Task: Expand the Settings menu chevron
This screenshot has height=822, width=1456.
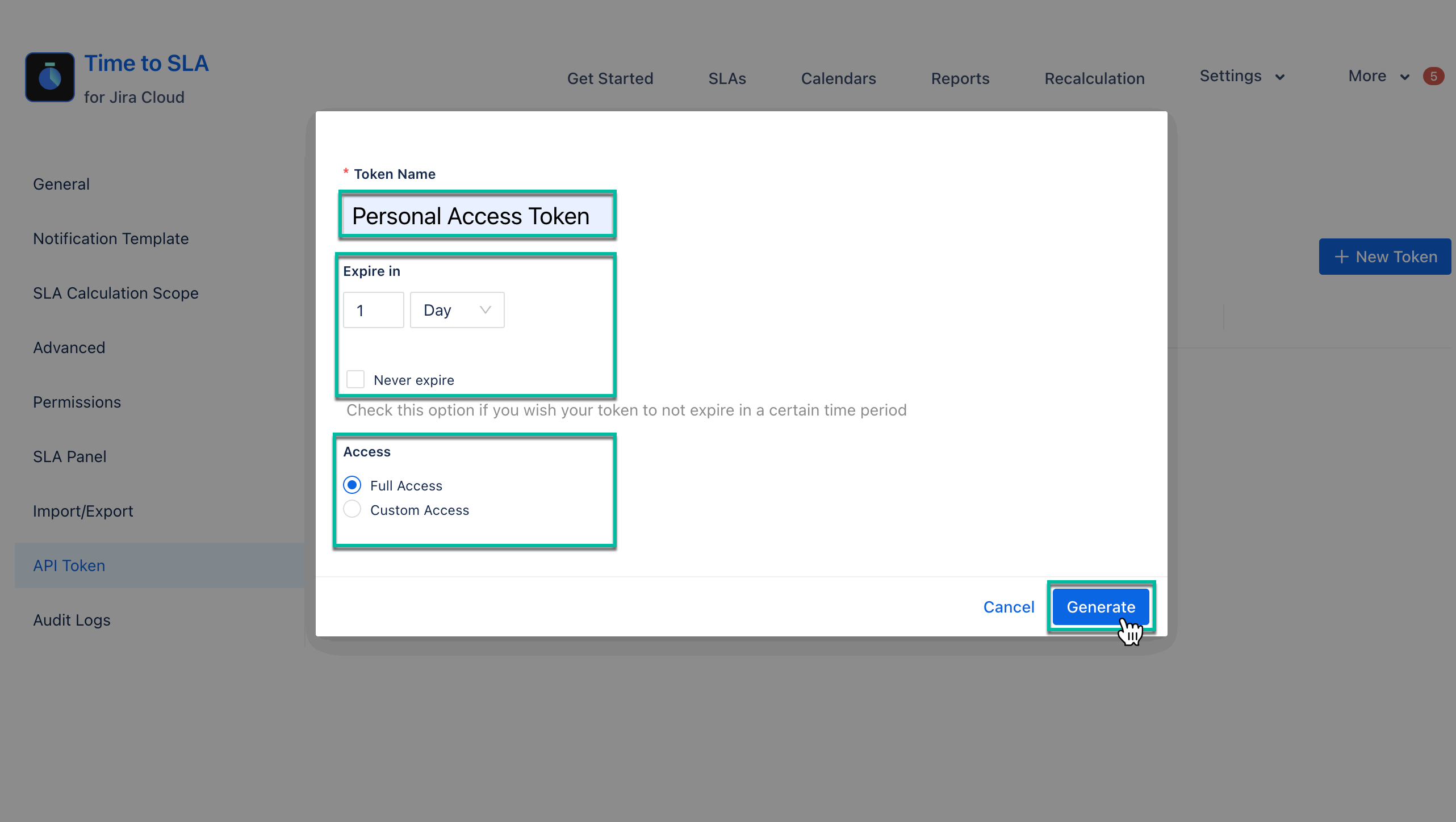Action: pos(1280,77)
